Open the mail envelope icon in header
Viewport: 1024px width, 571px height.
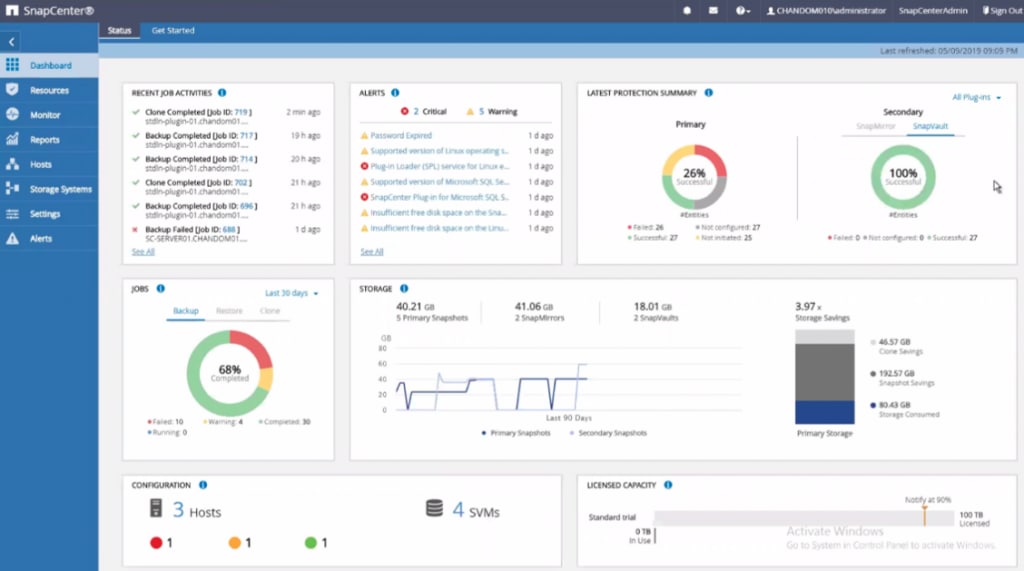pos(713,10)
